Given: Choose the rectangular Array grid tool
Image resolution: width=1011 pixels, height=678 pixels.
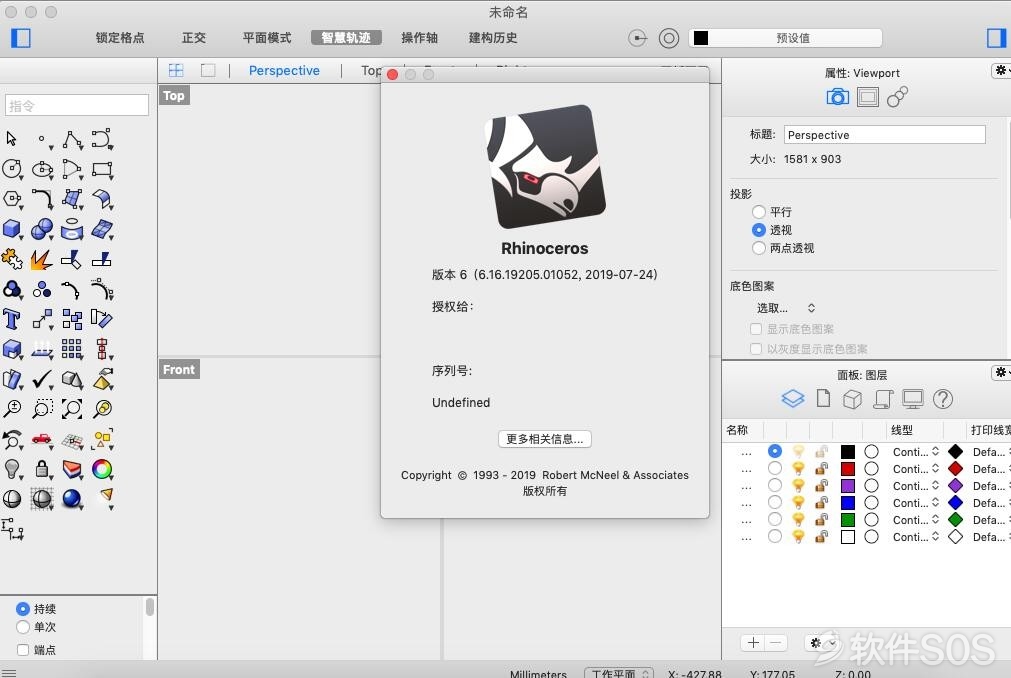Looking at the screenshot, I should tap(72, 349).
